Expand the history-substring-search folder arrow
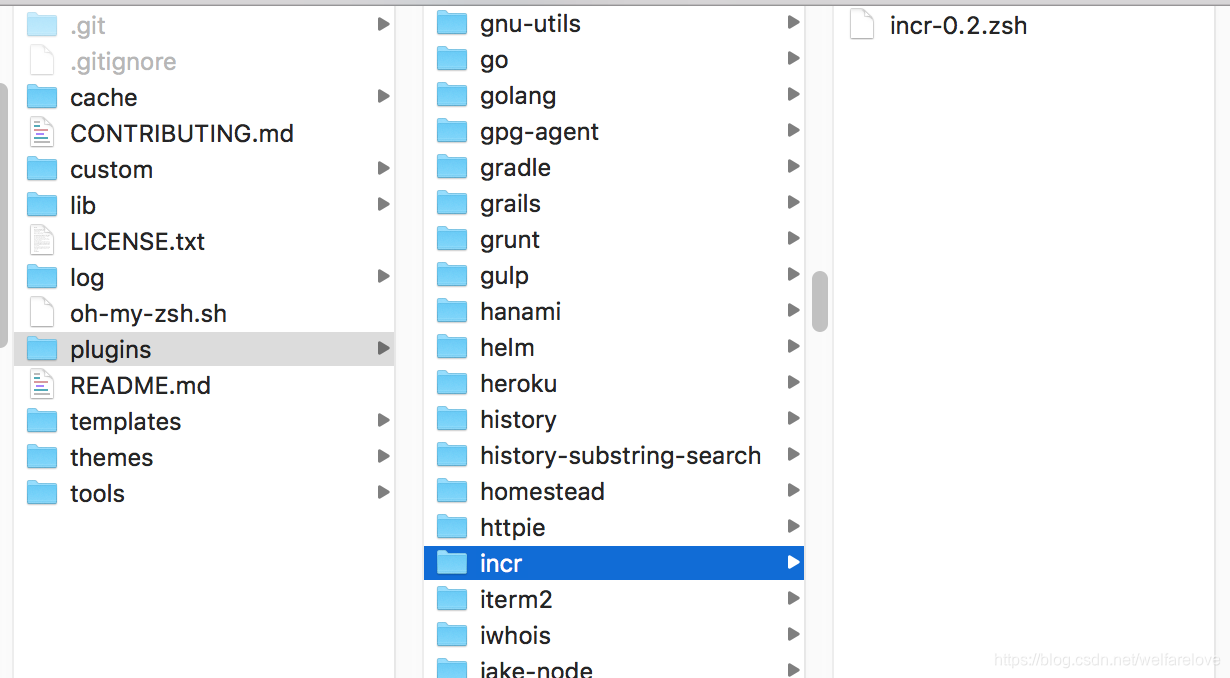1230x678 pixels. coord(793,454)
